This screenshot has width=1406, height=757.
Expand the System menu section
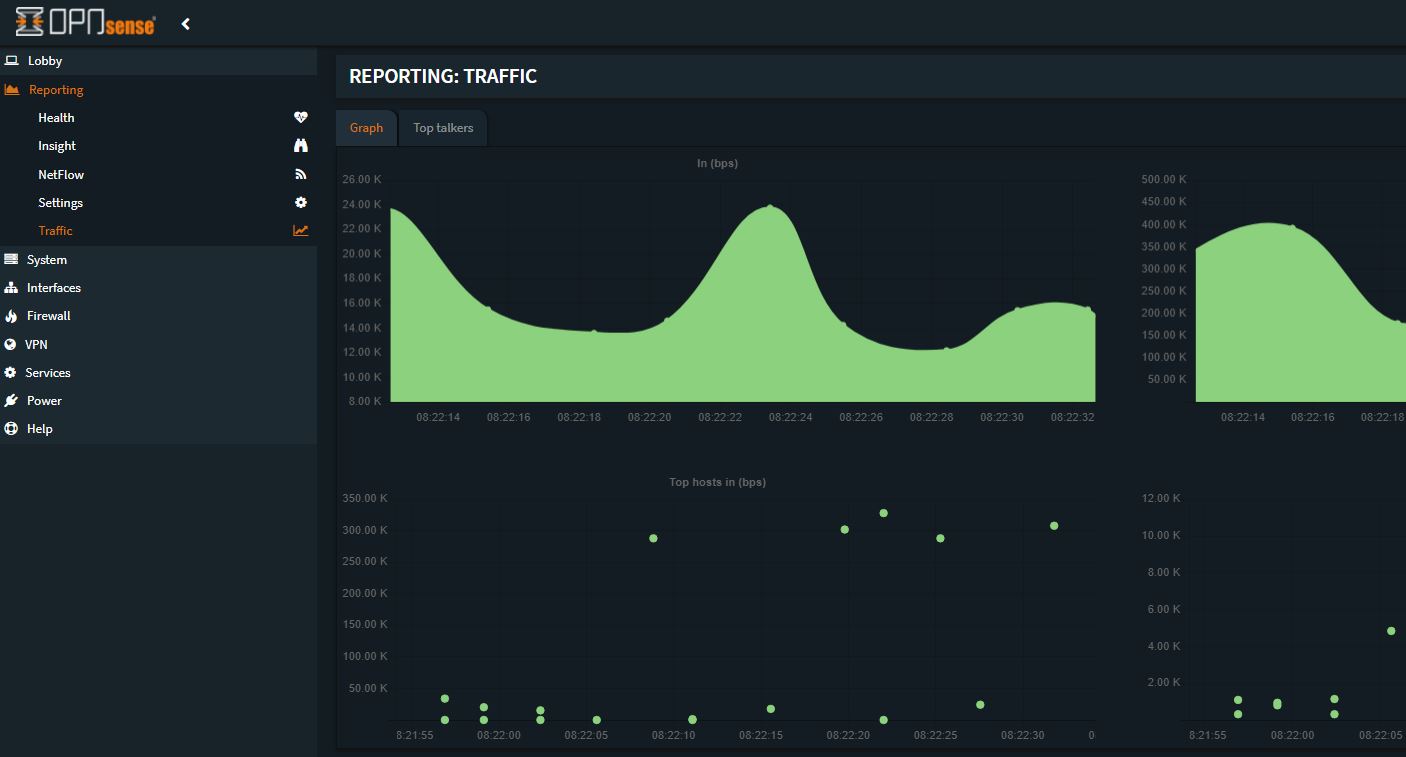(47, 260)
